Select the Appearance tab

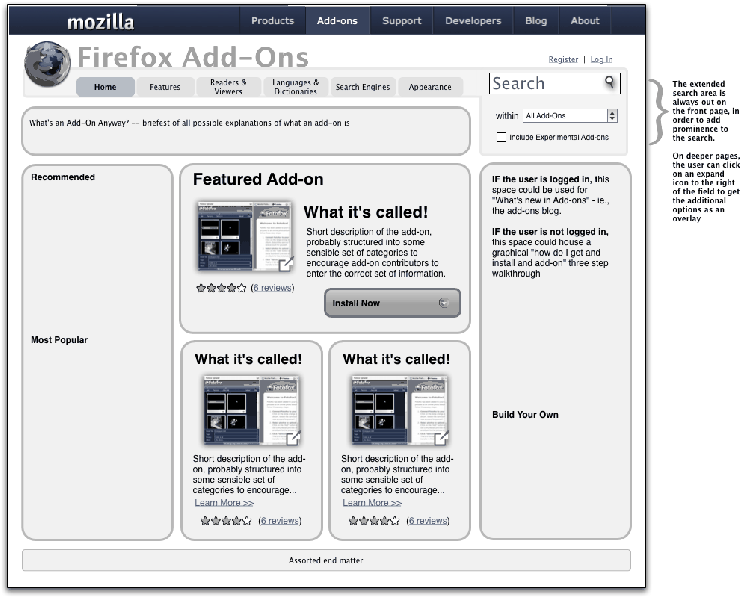tap(430, 87)
